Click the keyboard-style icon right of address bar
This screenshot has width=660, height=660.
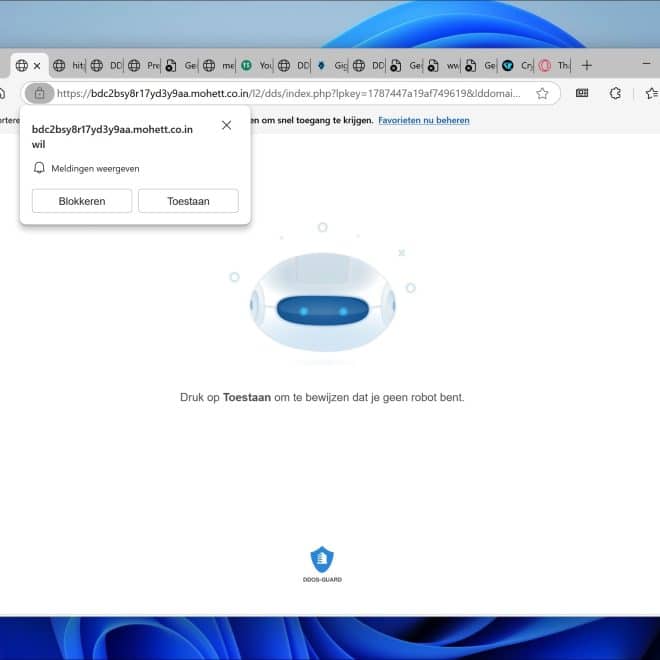click(x=582, y=93)
